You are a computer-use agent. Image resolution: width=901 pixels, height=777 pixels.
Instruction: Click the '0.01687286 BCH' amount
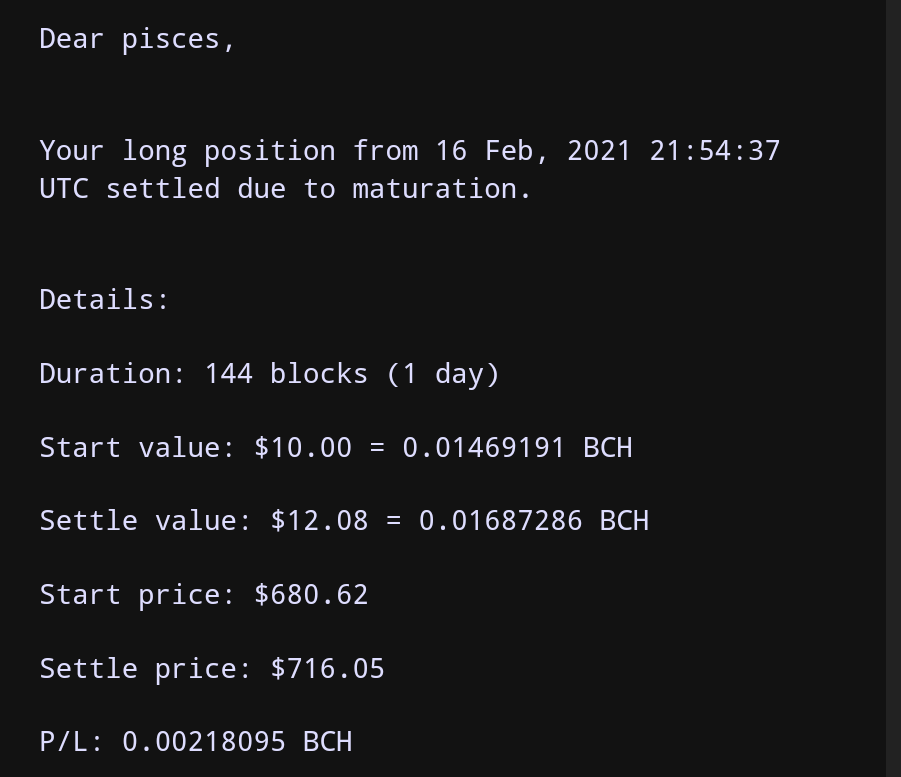[533, 521]
